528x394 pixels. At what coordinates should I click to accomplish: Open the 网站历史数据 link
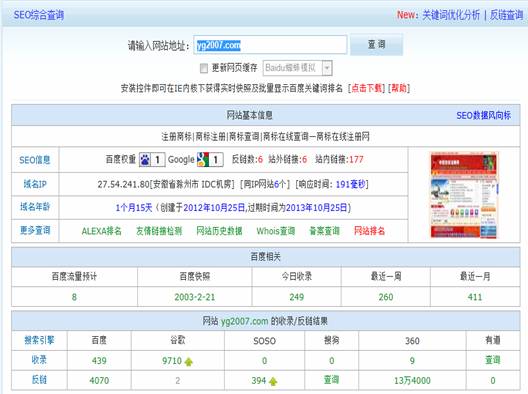click(x=219, y=231)
